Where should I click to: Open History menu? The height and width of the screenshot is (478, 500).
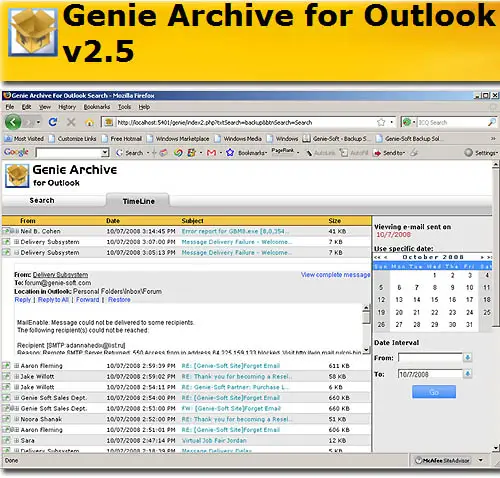(x=67, y=107)
